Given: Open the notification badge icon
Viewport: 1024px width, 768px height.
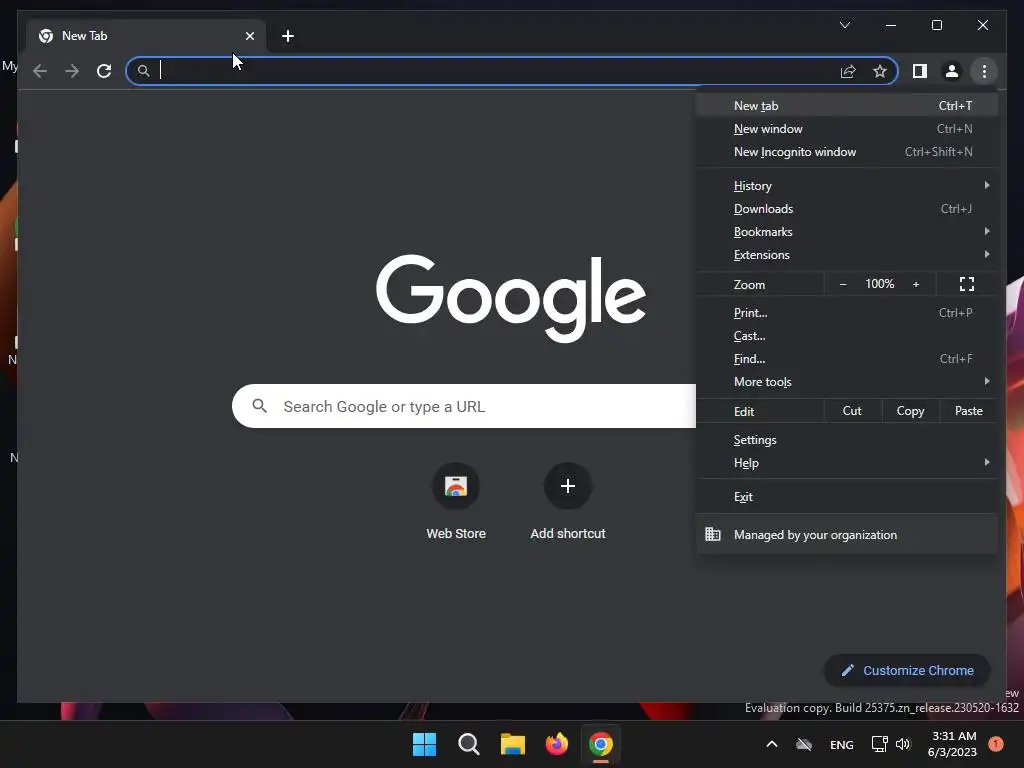Looking at the screenshot, I should tap(996, 744).
